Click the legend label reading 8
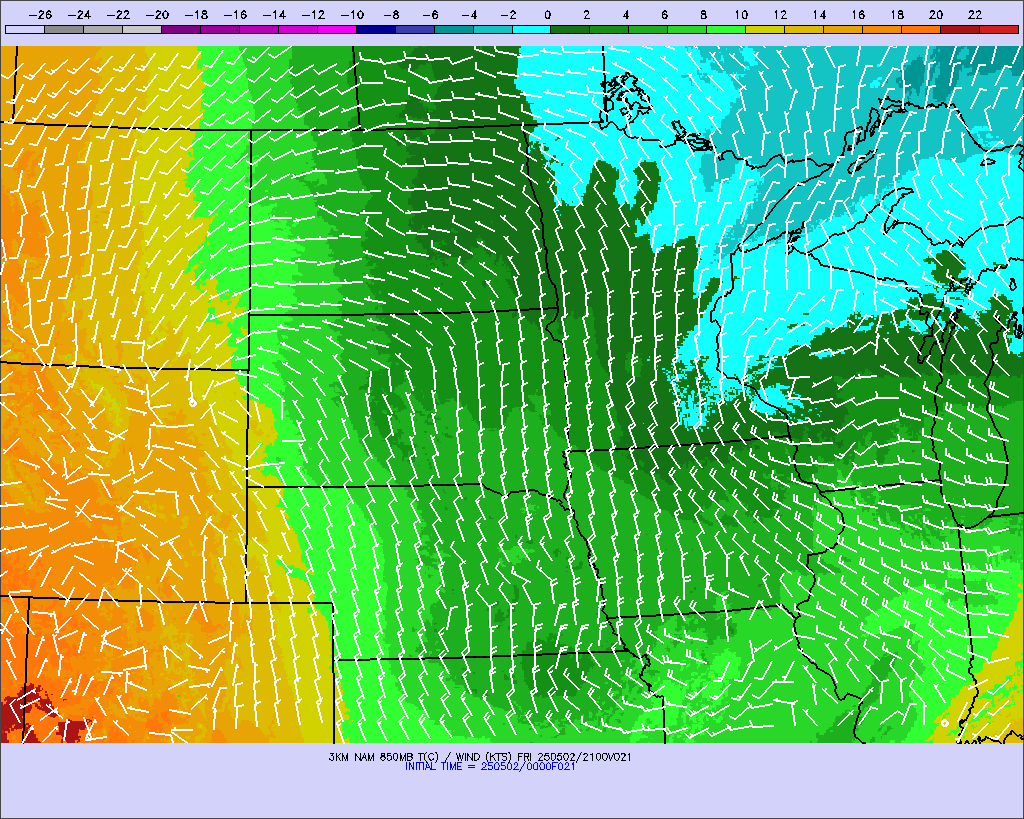Image resolution: width=1024 pixels, height=819 pixels. click(703, 15)
